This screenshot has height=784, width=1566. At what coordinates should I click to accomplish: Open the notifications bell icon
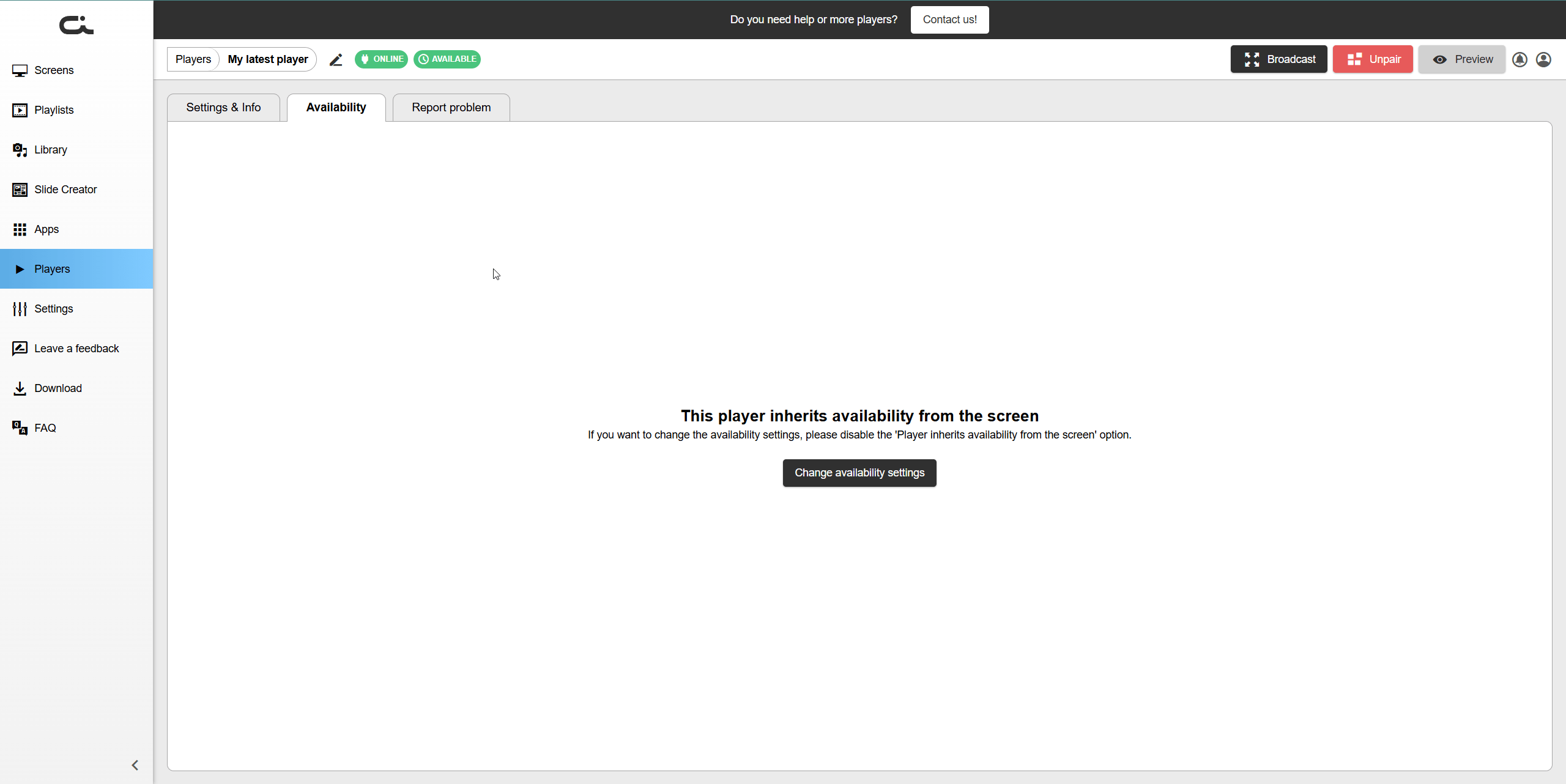pos(1520,59)
